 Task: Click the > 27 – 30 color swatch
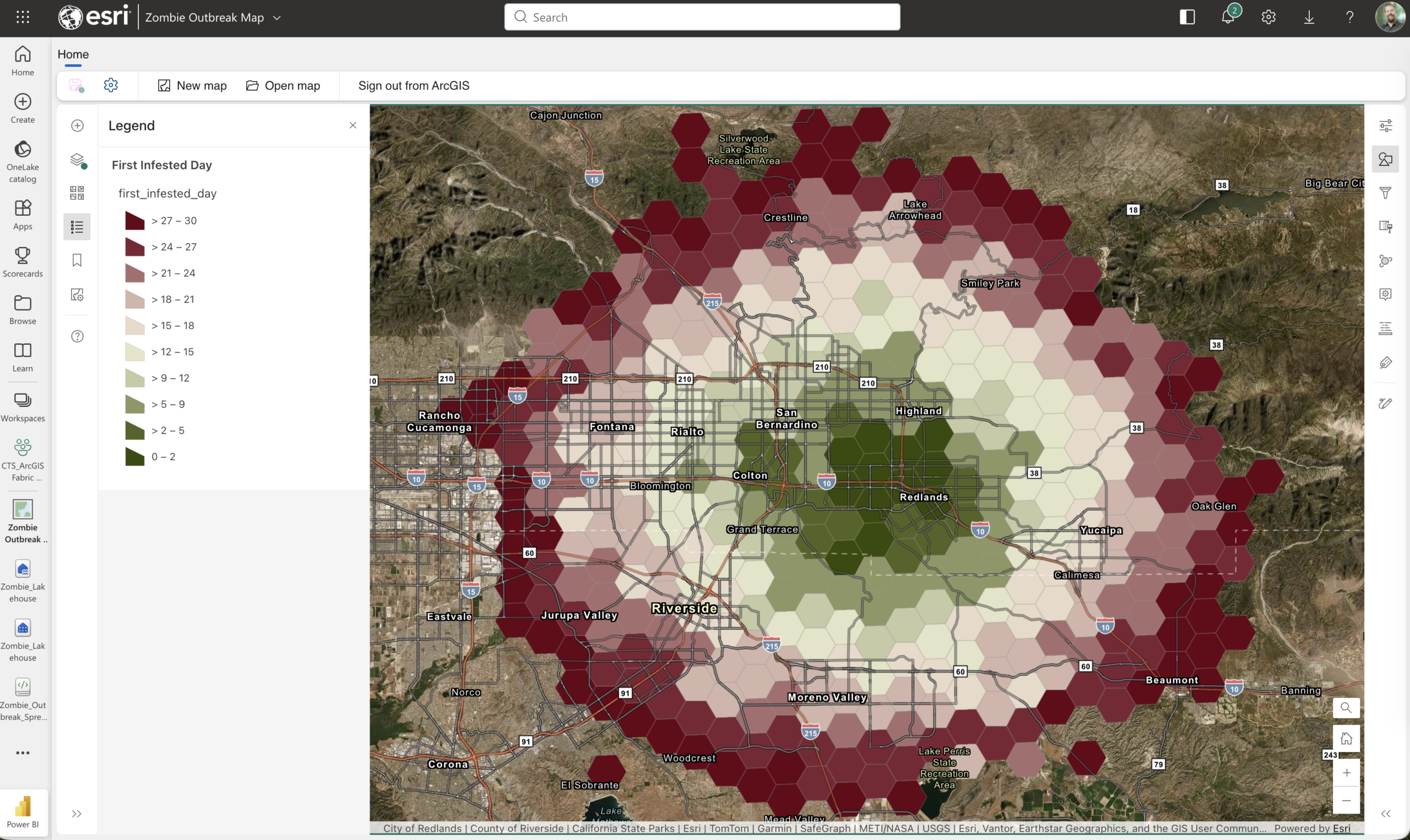pyautogui.click(x=135, y=220)
